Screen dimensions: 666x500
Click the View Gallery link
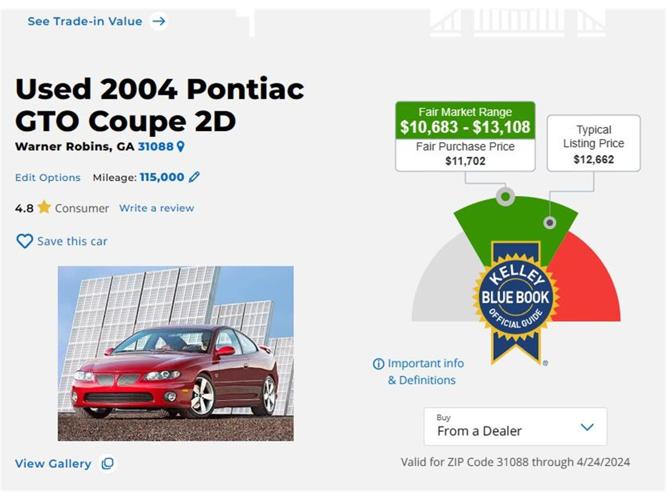(53, 464)
